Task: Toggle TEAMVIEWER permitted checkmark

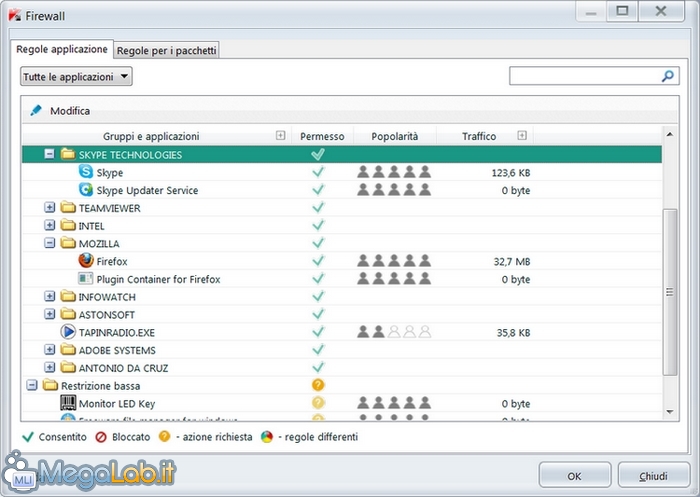Action: click(318, 208)
